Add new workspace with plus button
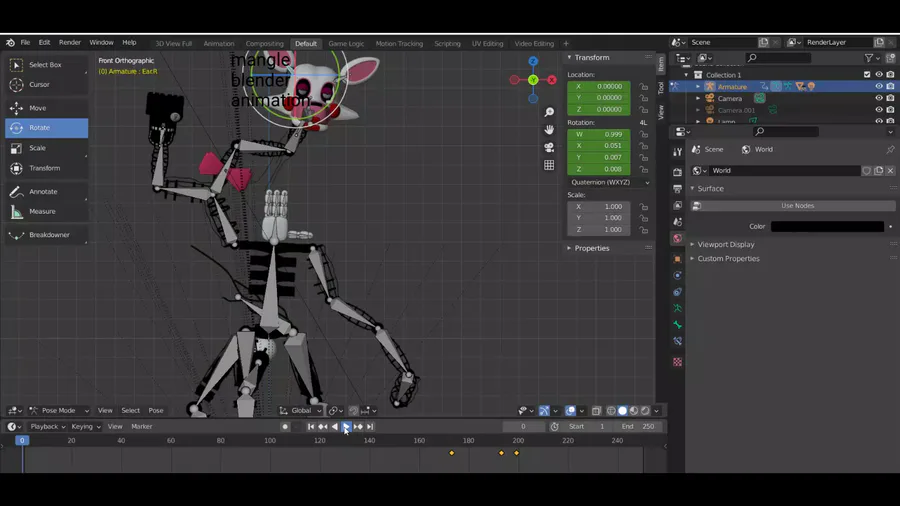This screenshot has height=506, width=900. tap(566, 44)
